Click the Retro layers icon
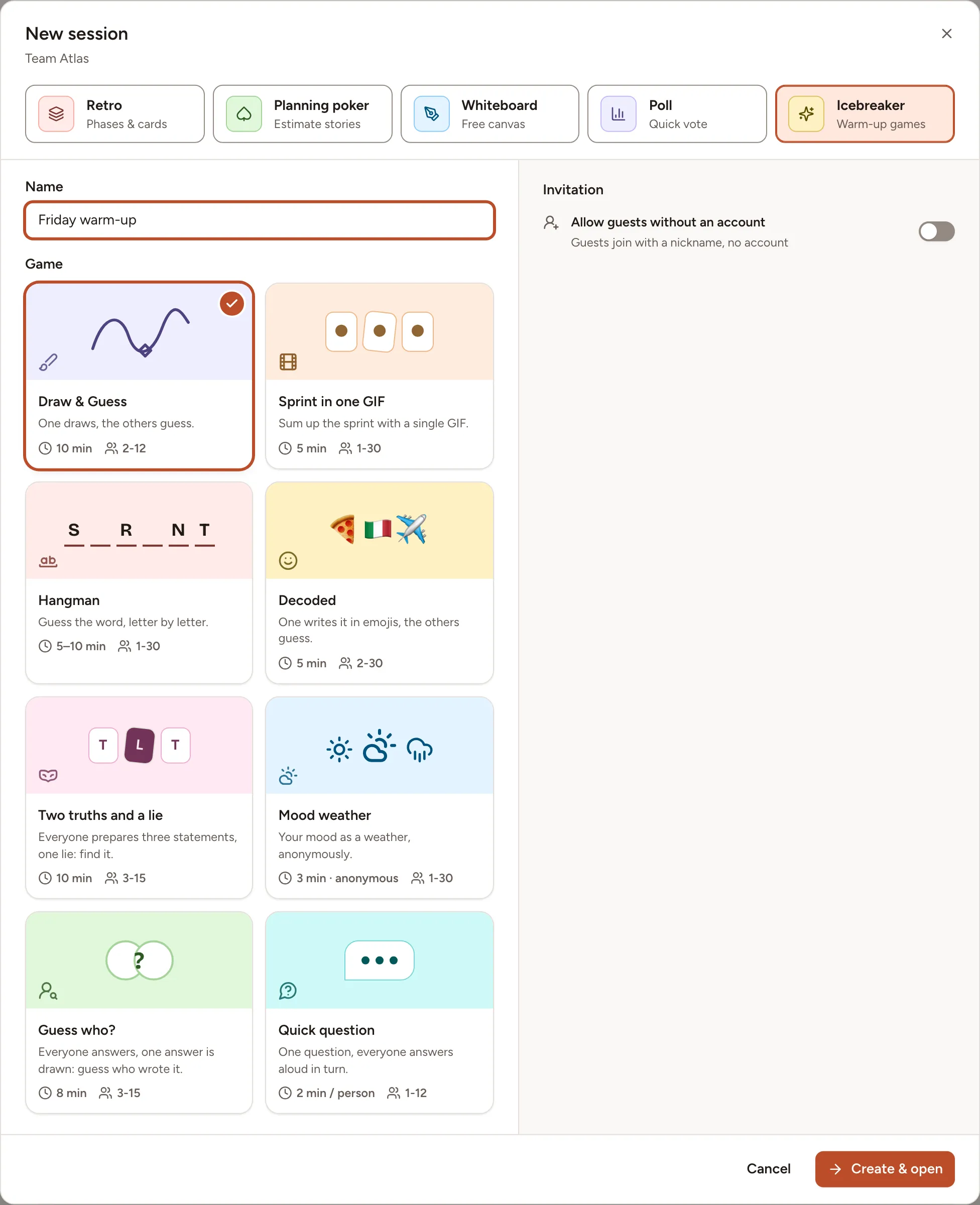Screen dimensions: 980x1205 56,114
